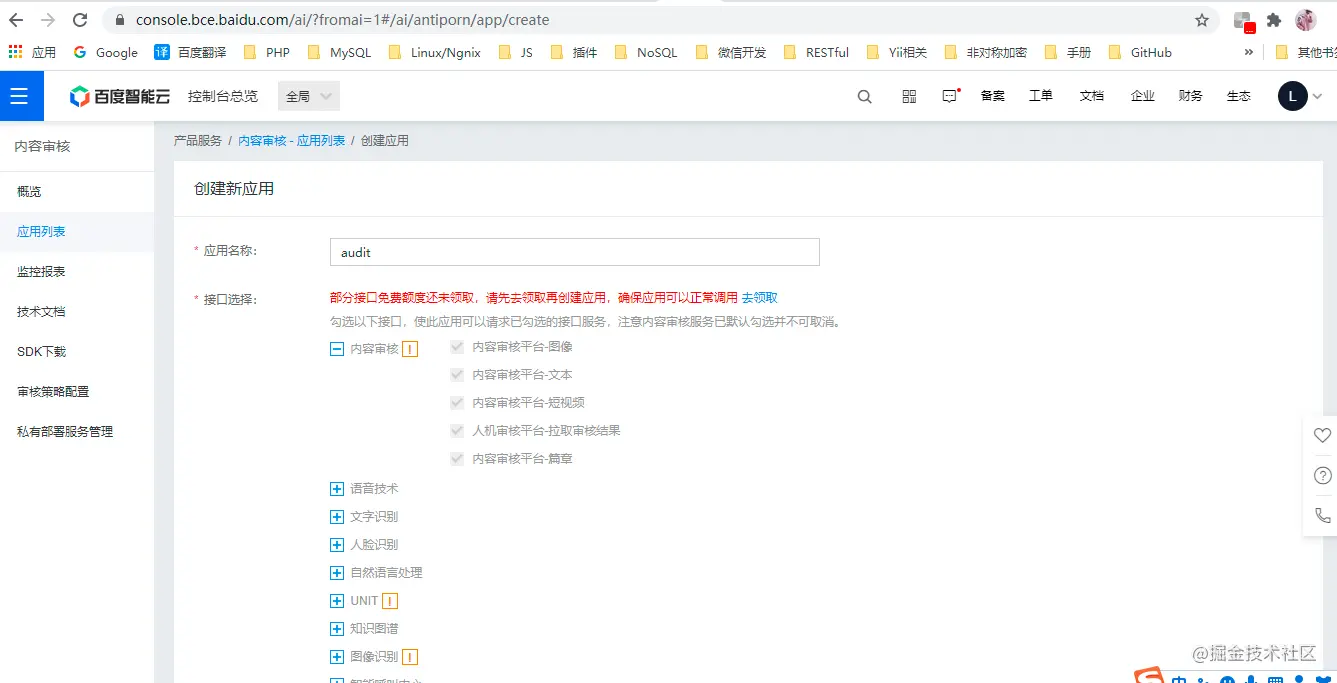Open 控制台总览
Image resolution: width=1337 pixels, height=683 pixels.
click(223, 96)
